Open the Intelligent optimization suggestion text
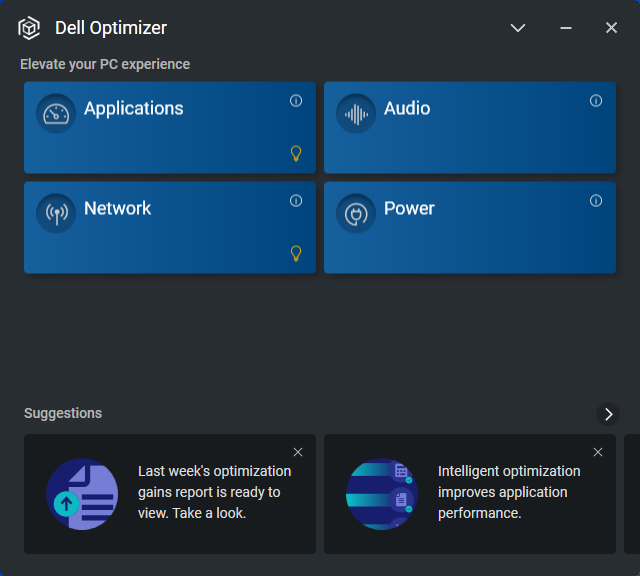The height and width of the screenshot is (576, 640). point(509,492)
